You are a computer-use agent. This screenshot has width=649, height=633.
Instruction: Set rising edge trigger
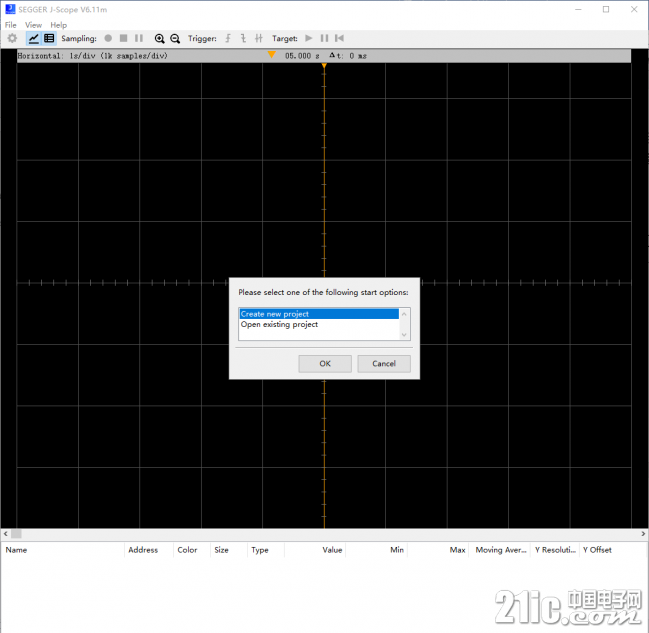click(x=228, y=38)
